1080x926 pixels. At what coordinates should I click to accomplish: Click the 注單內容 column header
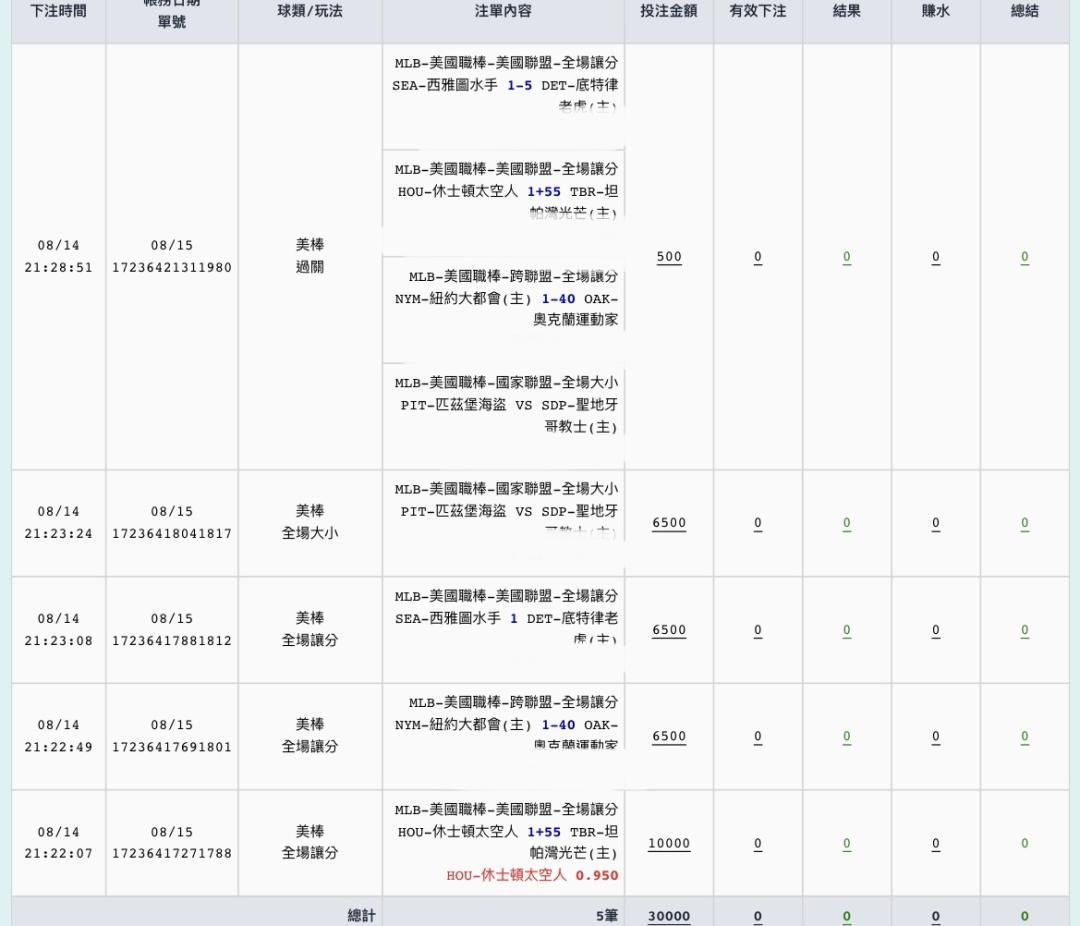click(503, 11)
